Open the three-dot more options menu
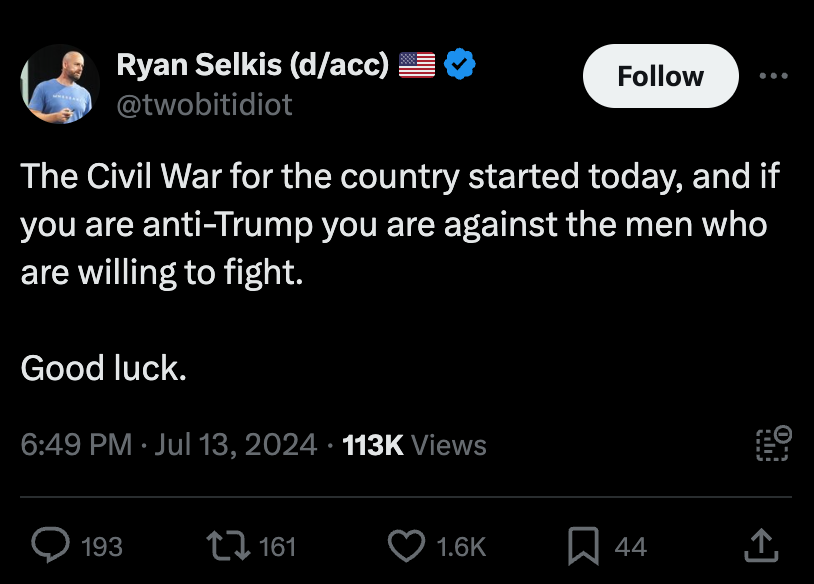This screenshot has height=584, width=814. (x=775, y=75)
